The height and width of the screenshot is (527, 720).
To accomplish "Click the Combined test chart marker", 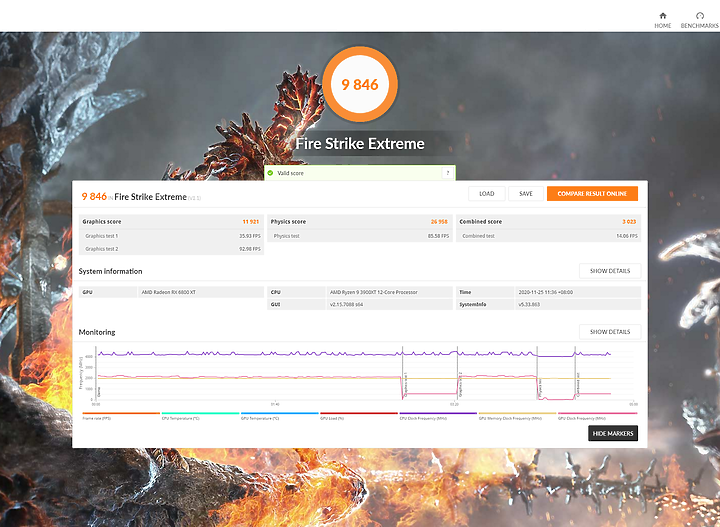I will coord(578,385).
